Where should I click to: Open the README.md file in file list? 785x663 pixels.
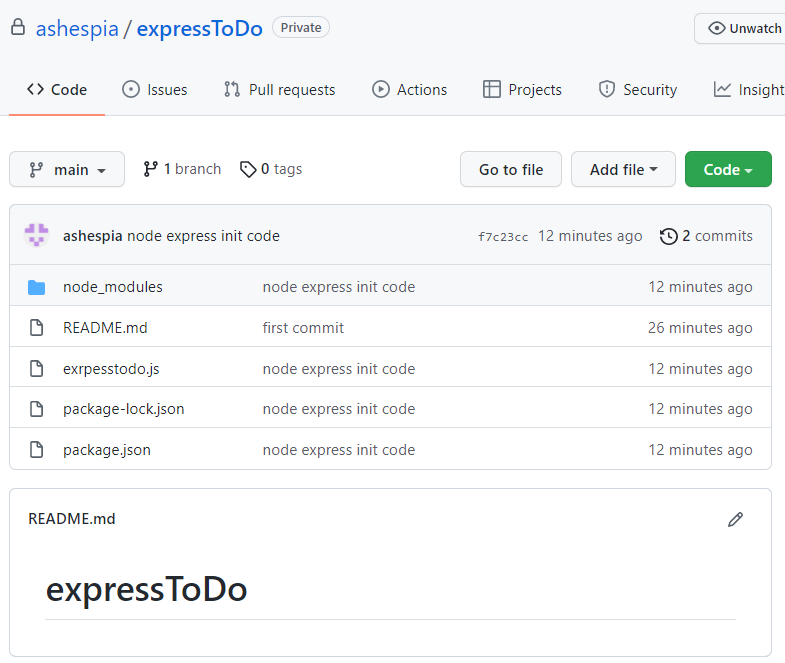[x=105, y=328]
